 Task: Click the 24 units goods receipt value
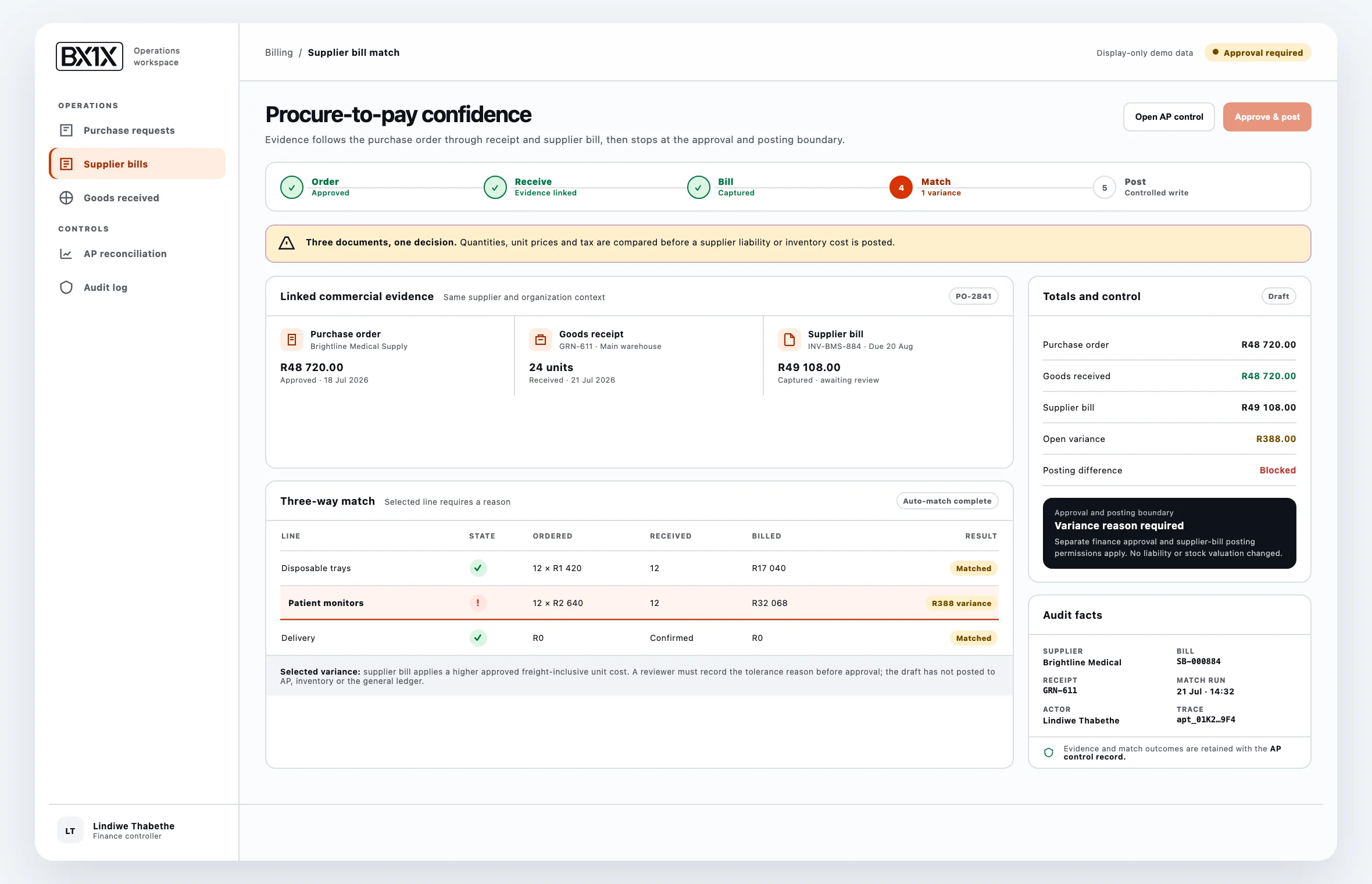[551, 368]
